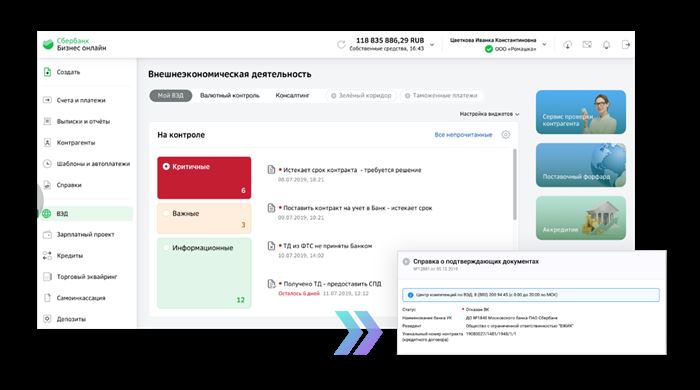The height and width of the screenshot is (390, 700).
Task: Click the Создать sidebar icon
Action: 47,72
